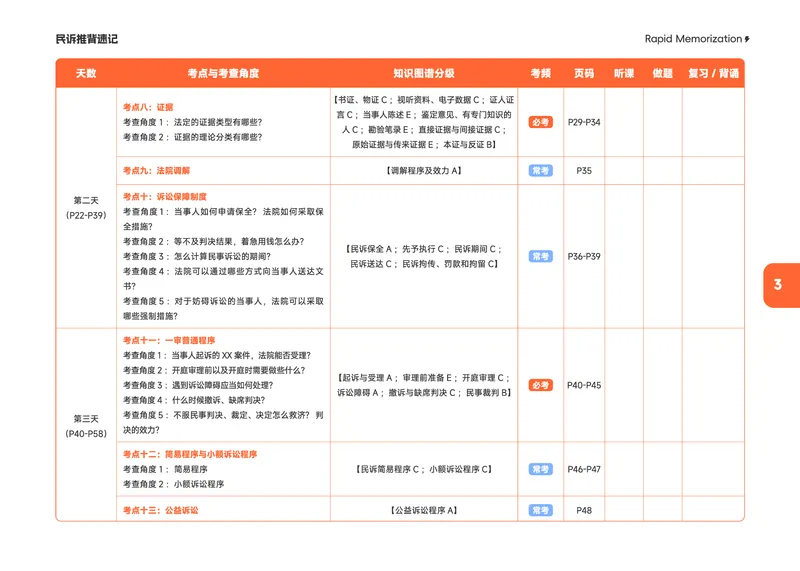
Task: Click the 天数 column header
Action: coord(86,73)
